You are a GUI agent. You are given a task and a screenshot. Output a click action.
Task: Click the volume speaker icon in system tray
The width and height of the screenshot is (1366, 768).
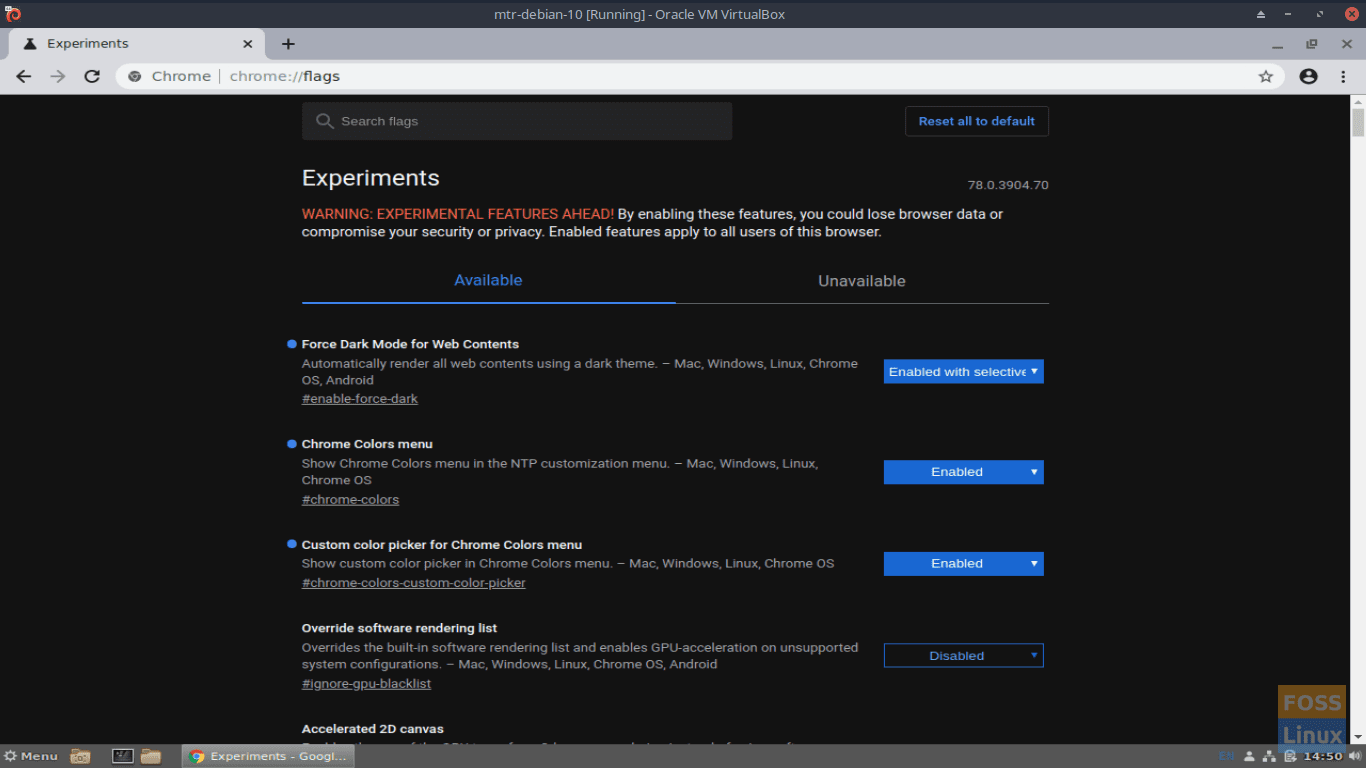pyautogui.click(x=1354, y=756)
